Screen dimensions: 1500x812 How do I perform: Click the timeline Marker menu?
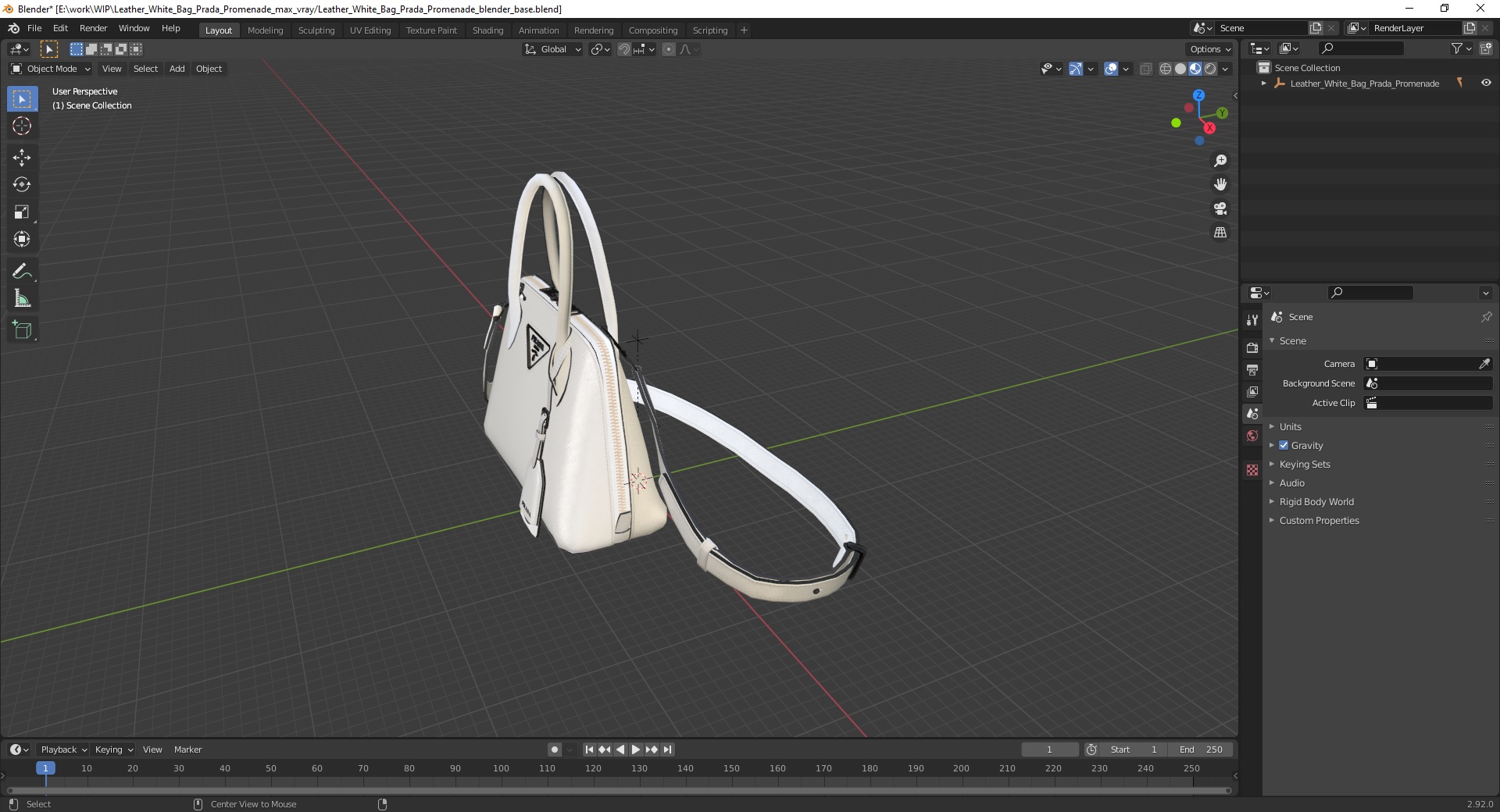coord(187,750)
